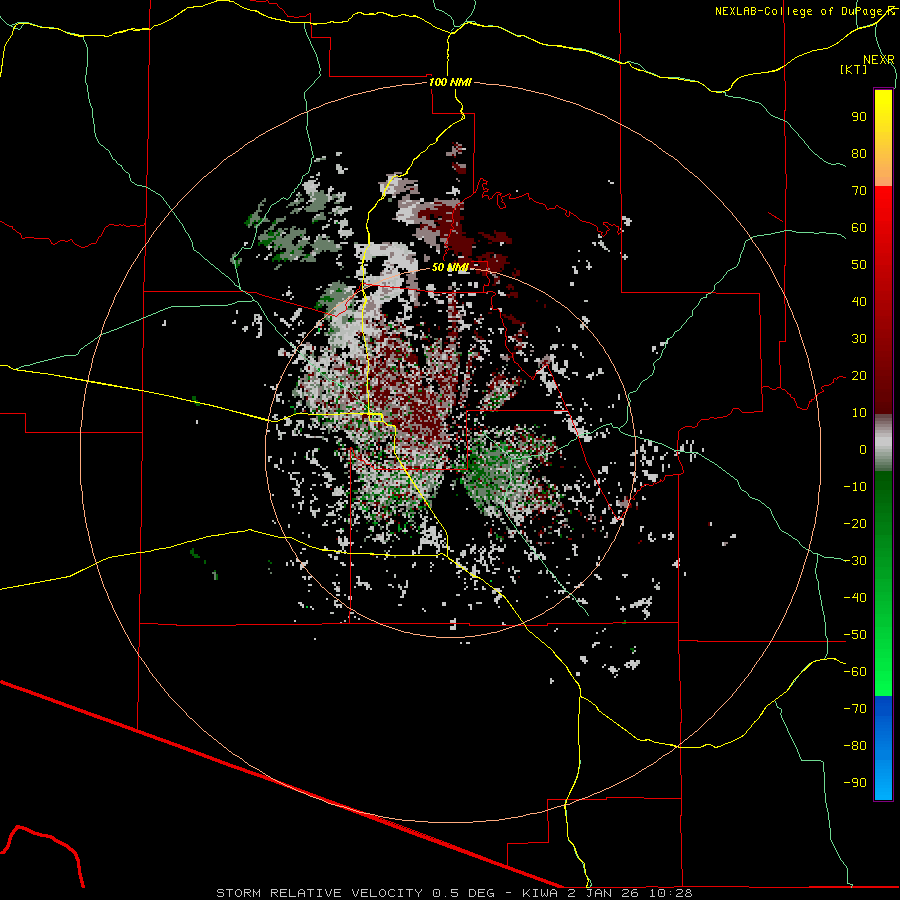This screenshot has width=900, height=900.
Task: Select the 80 knot scale label
Action: tap(859, 154)
